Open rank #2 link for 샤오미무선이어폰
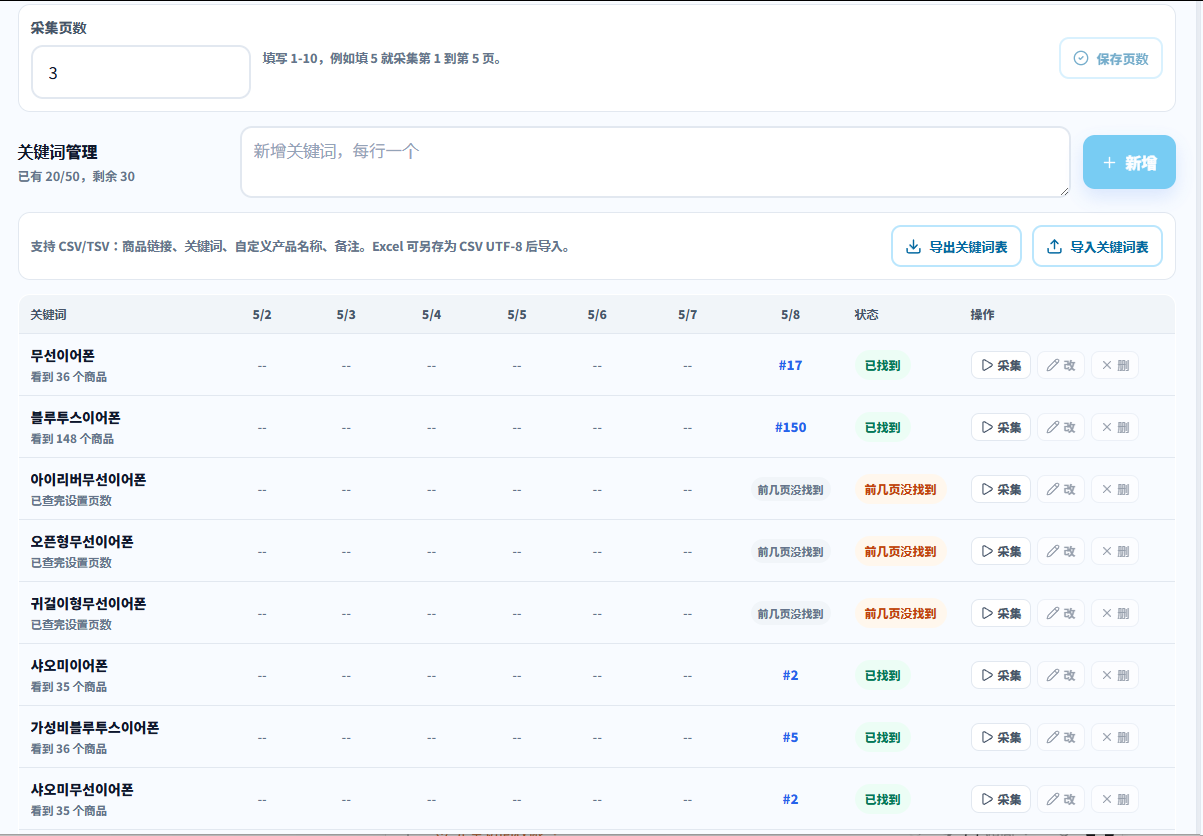 [790, 799]
